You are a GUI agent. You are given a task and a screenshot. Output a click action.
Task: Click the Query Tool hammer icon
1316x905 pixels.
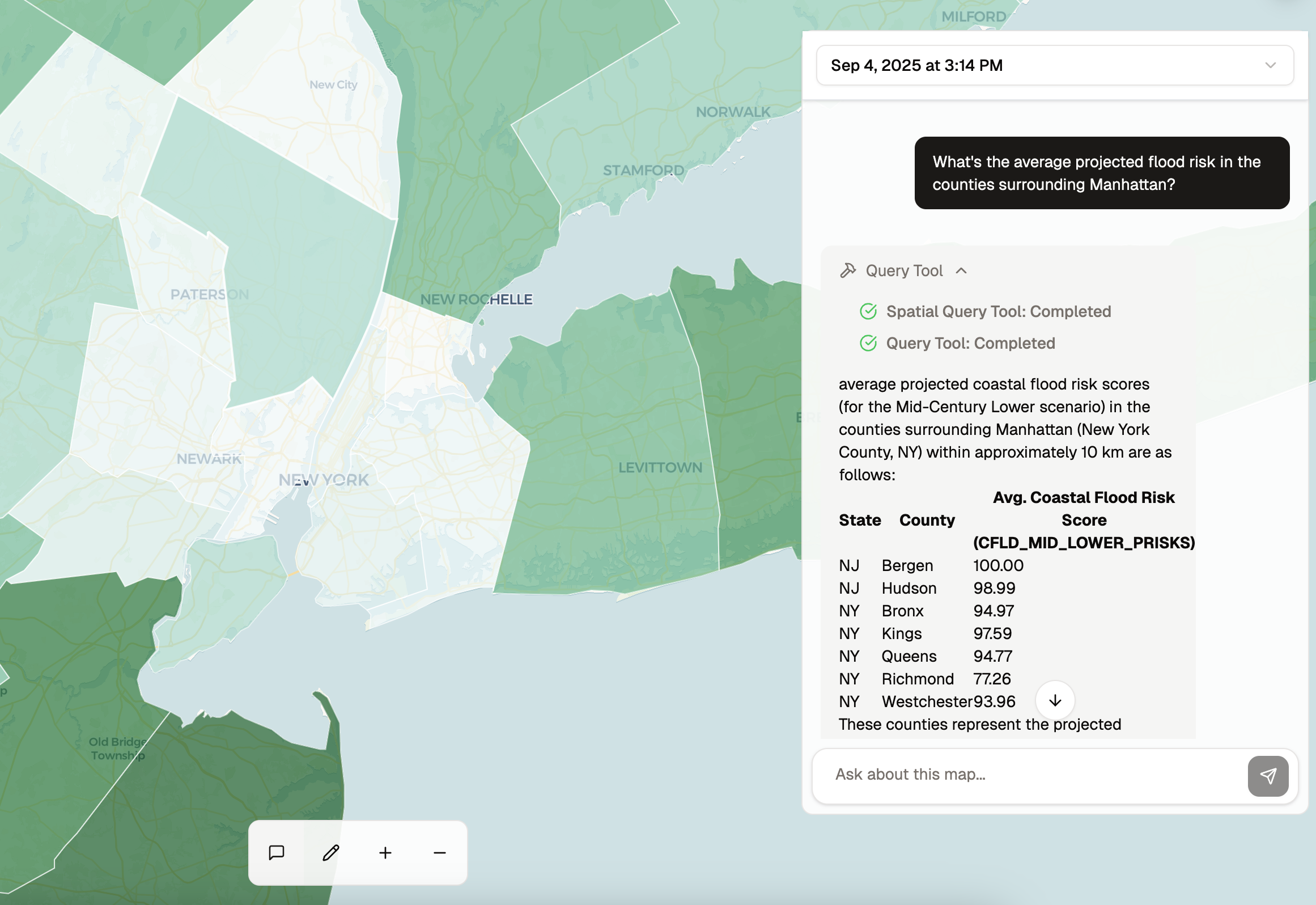848,270
